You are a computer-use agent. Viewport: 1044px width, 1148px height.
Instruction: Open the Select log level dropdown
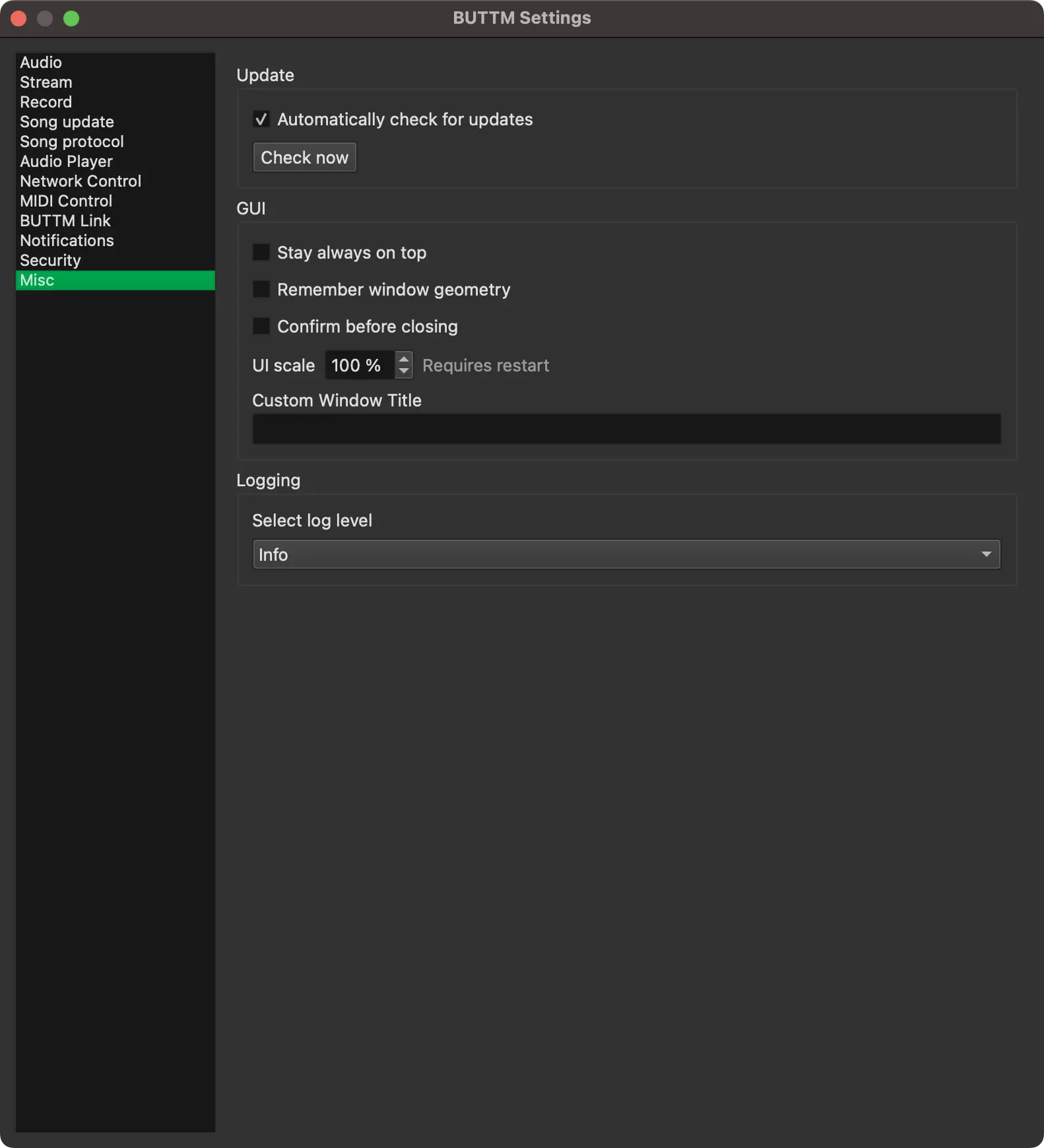point(627,555)
